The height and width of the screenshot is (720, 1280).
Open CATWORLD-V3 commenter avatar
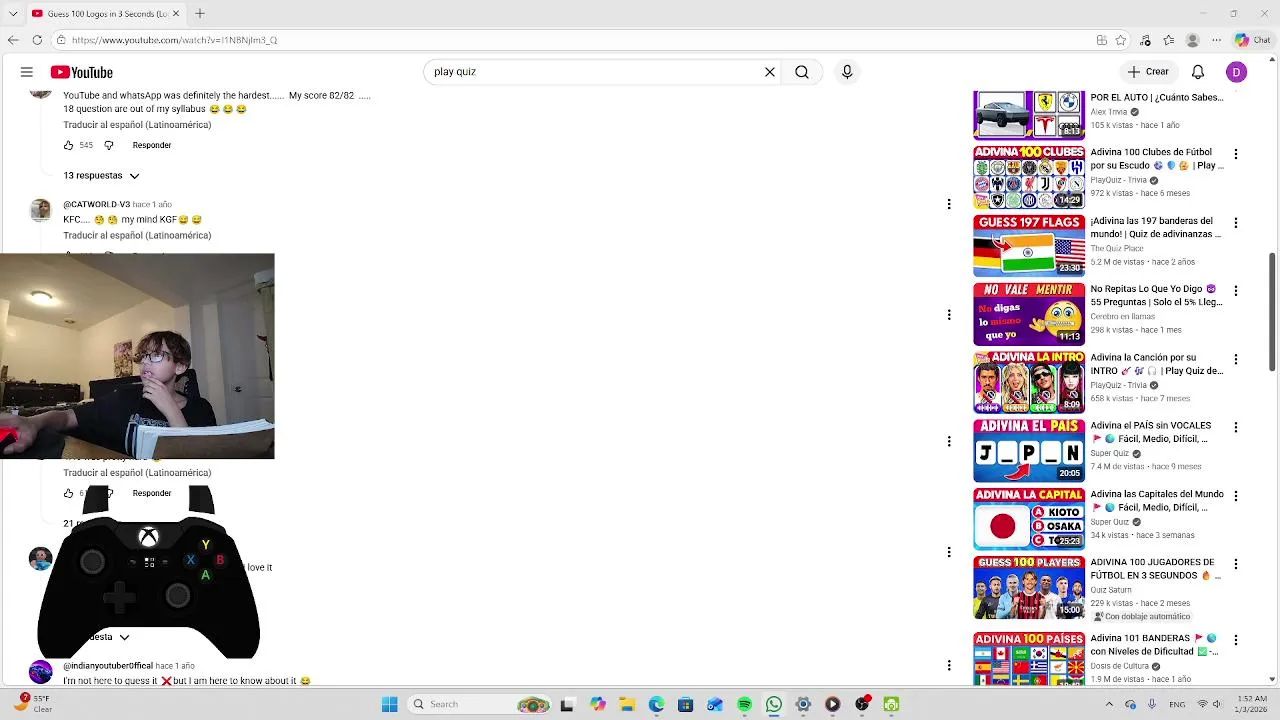[x=40, y=210]
